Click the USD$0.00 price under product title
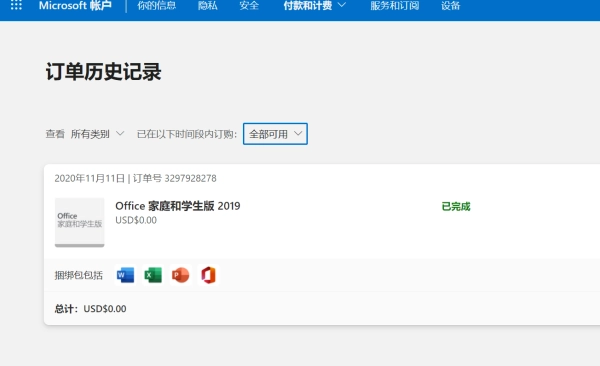The width and height of the screenshot is (600, 366). click(x=136, y=220)
